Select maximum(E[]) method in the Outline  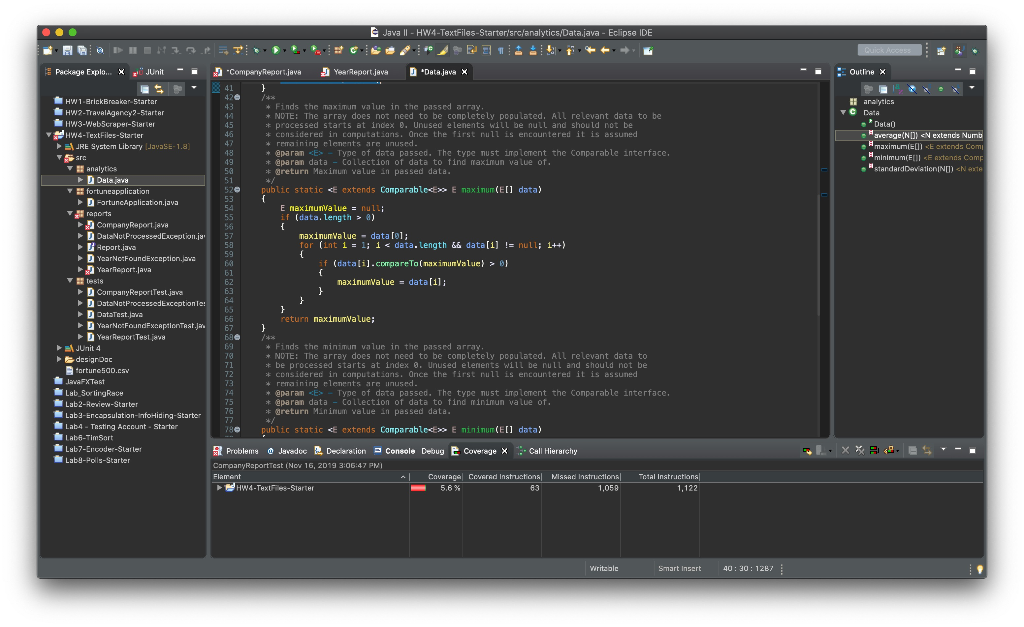[x=898, y=147]
